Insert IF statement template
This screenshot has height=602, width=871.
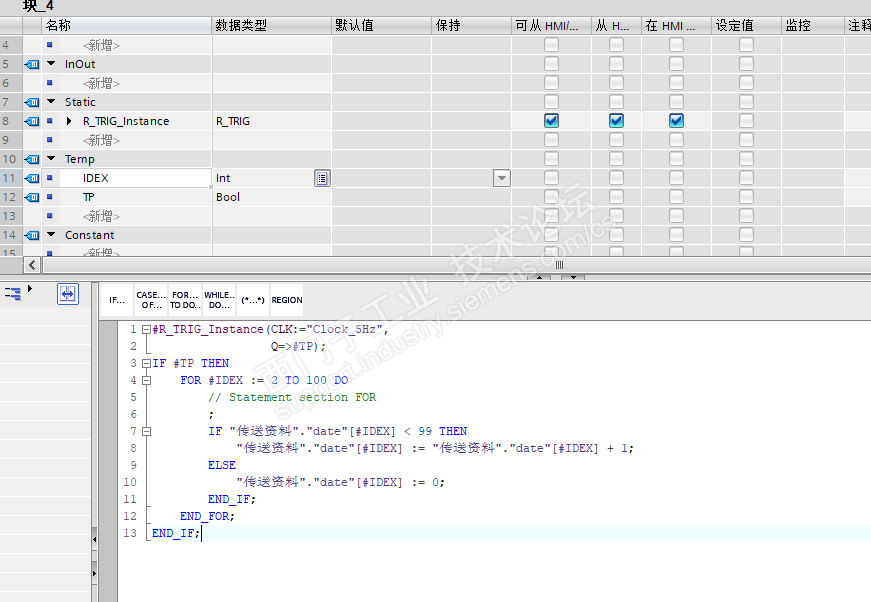tap(117, 300)
